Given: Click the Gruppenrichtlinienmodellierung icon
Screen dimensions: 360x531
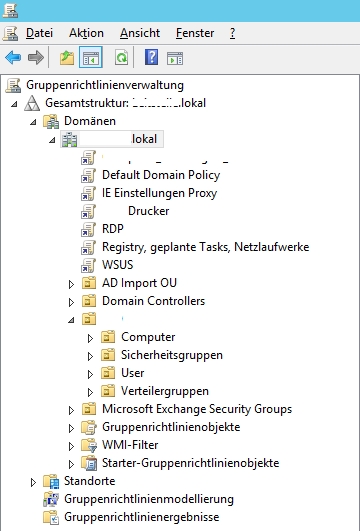Looking at the screenshot, I should tap(51, 499).
